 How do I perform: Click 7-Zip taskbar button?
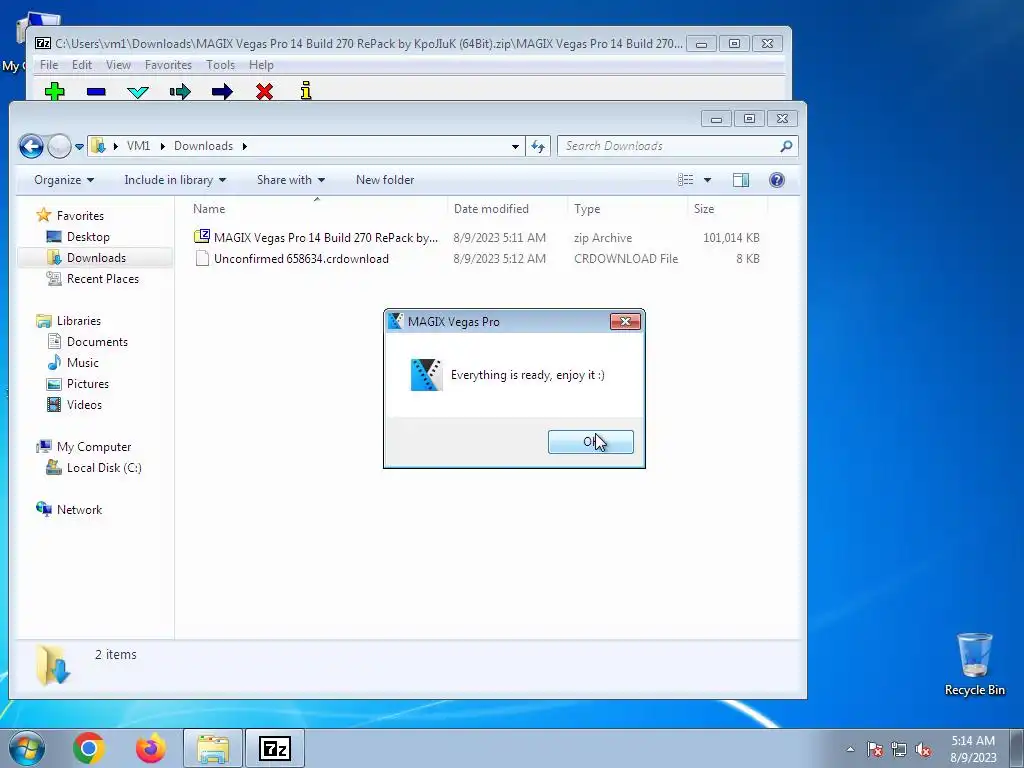pos(274,748)
